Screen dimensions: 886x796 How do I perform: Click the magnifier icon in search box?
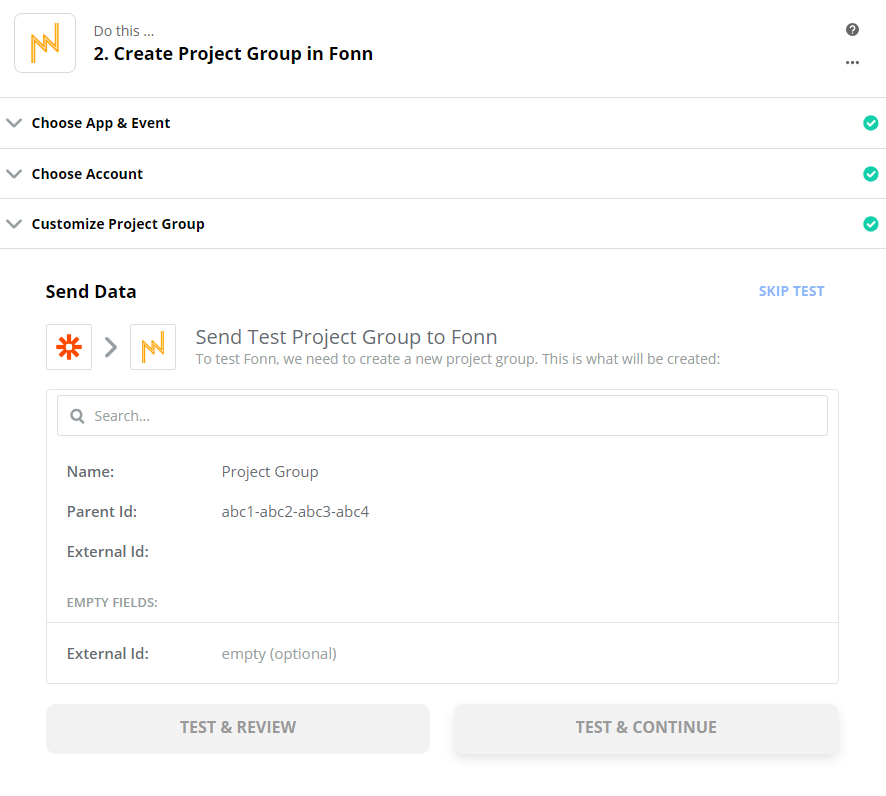77,416
